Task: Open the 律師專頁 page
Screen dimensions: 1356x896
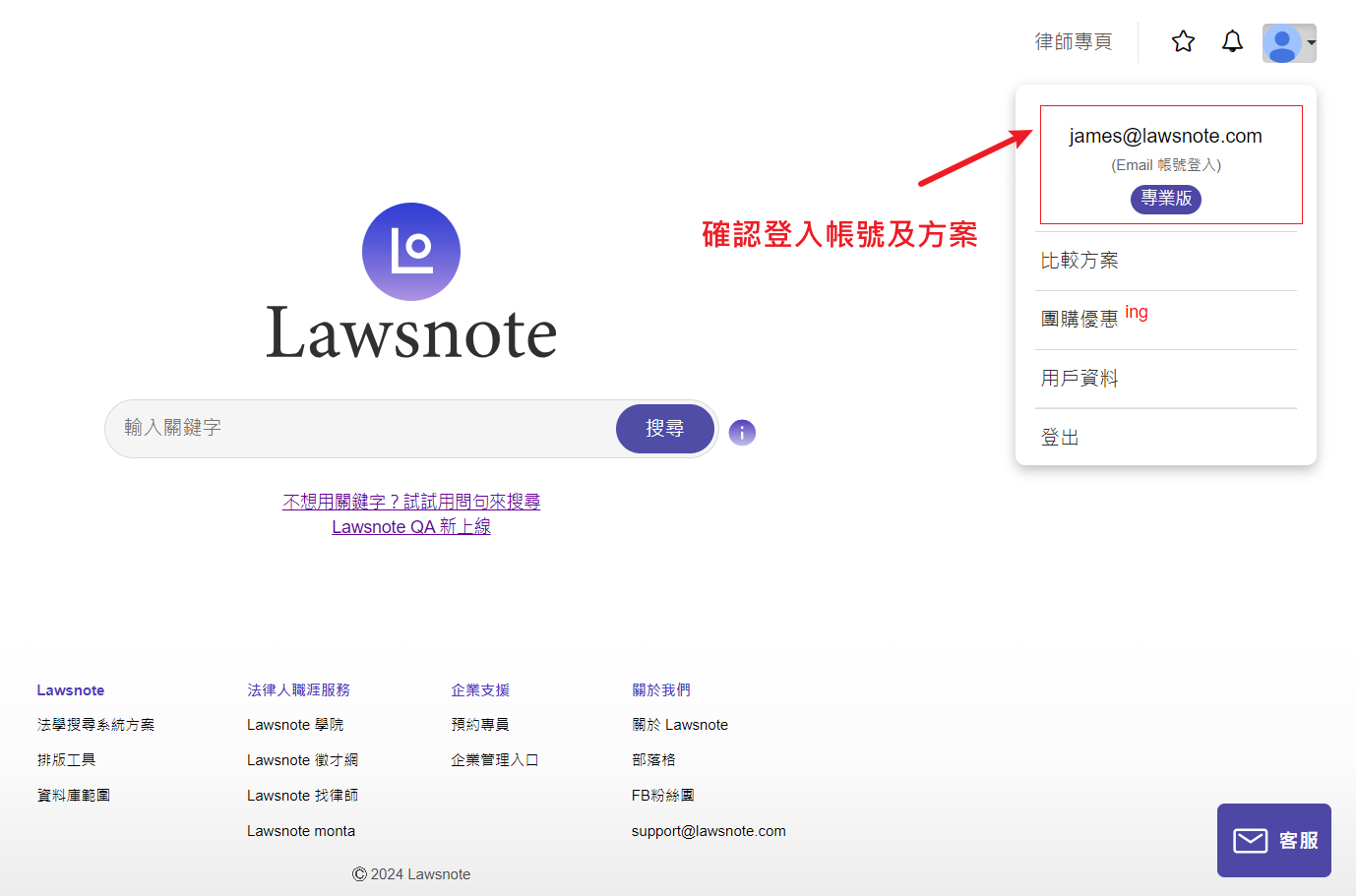Action: 1073,41
